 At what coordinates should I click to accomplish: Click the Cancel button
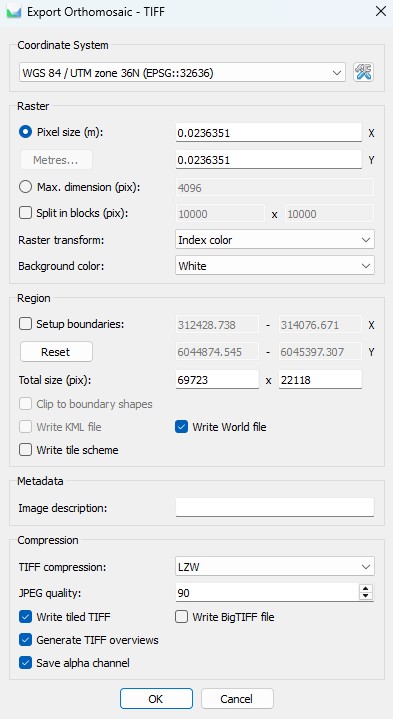pyautogui.click(x=237, y=699)
